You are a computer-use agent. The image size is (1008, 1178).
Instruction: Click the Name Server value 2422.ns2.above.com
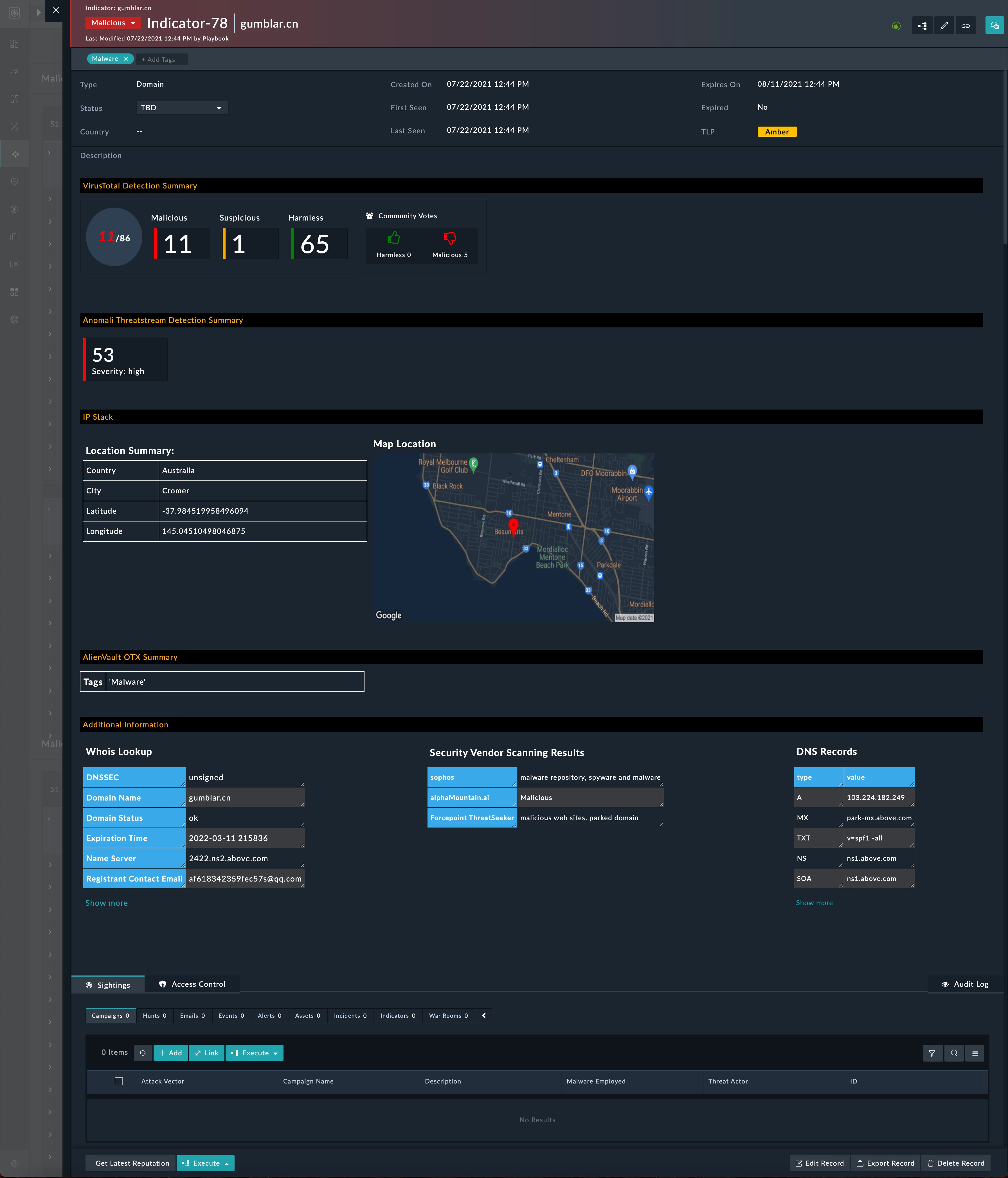(245, 858)
